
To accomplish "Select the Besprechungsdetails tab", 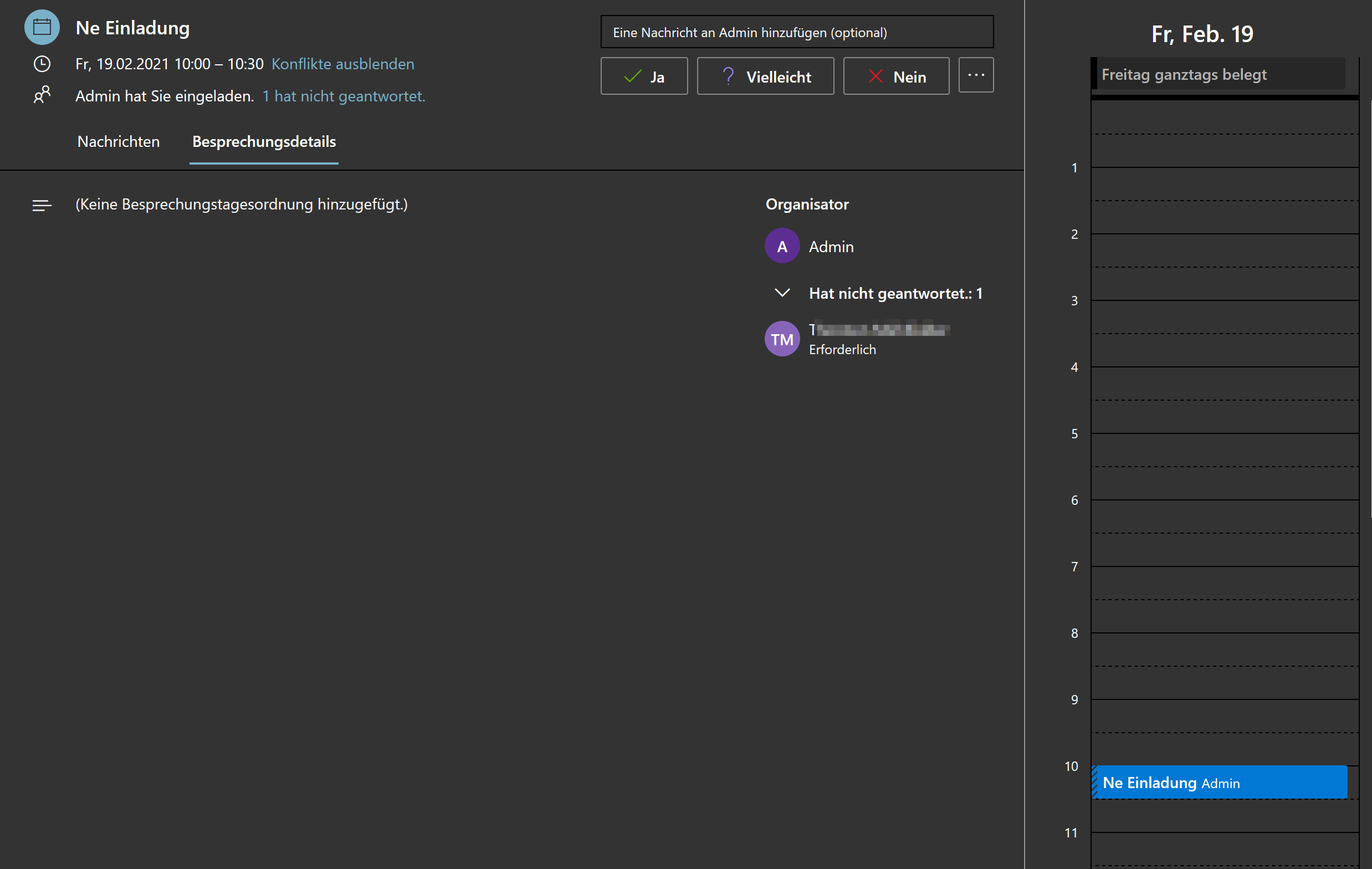I will [x=264, y=141].
